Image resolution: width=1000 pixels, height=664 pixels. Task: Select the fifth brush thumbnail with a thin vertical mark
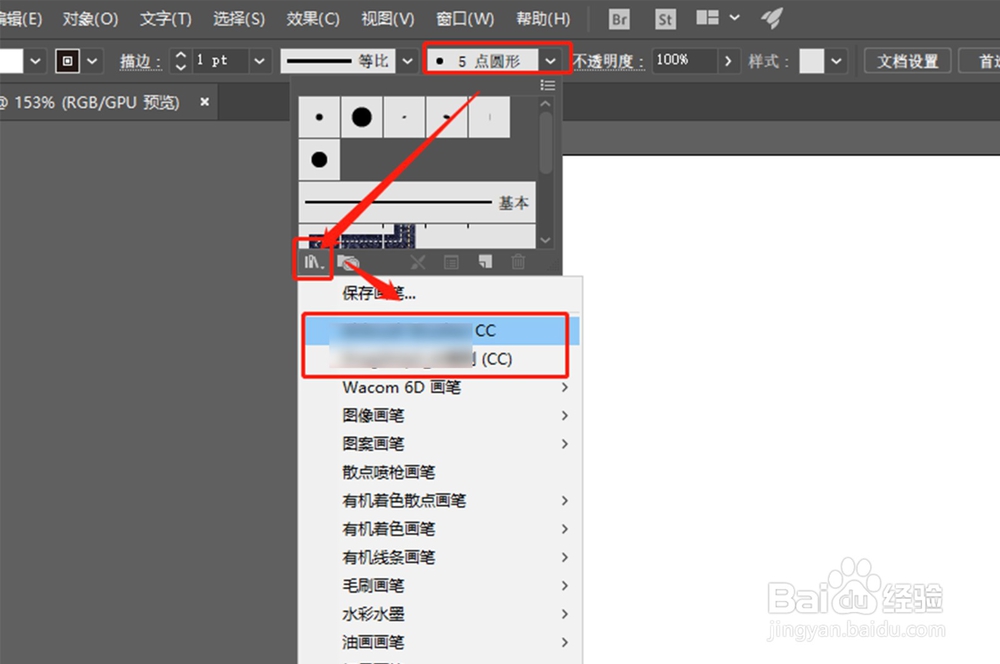(489, 117)
